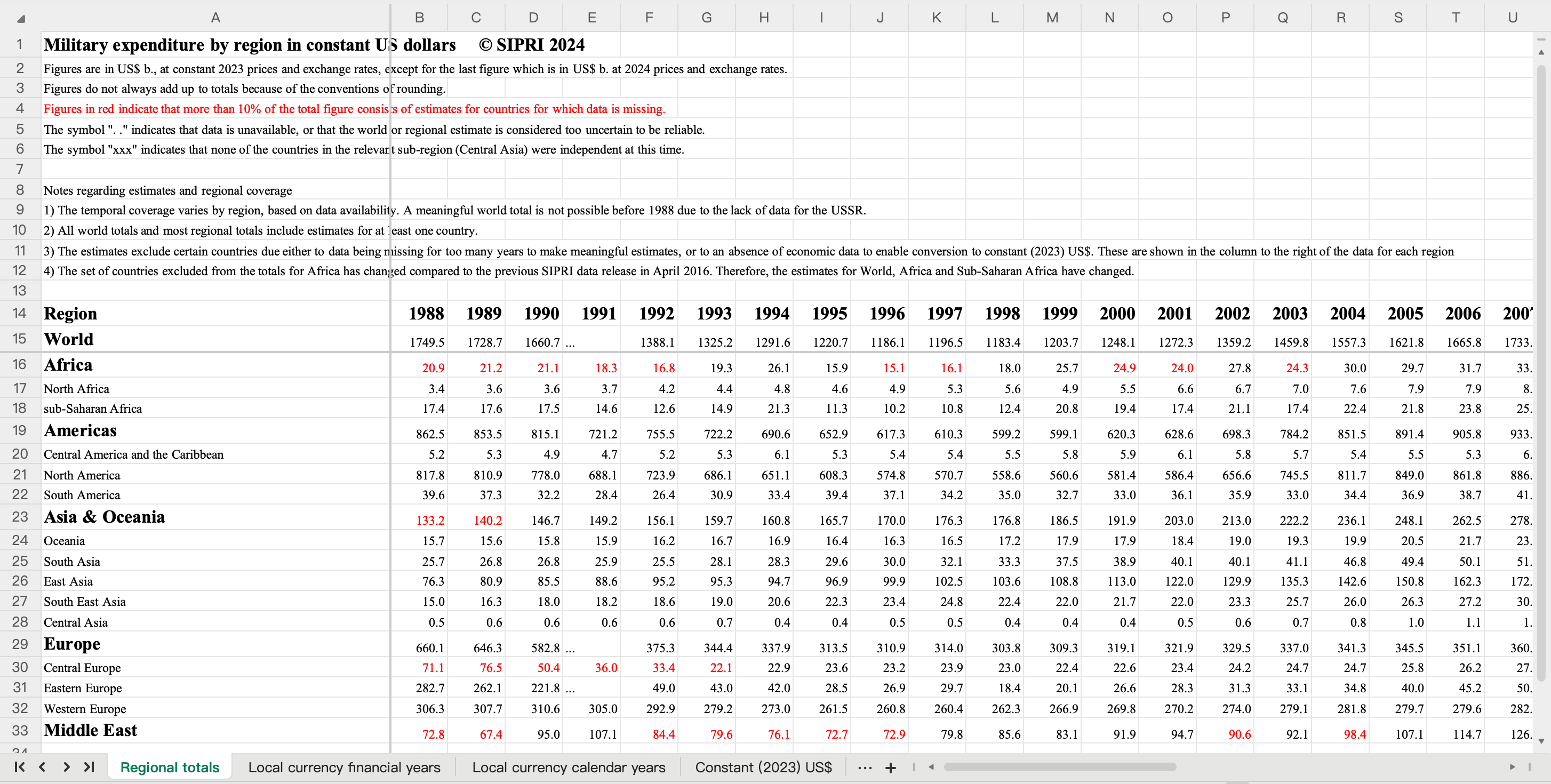Add a new sheet with plus icon
The height and width of the screenshot is (784, 1551).
[x=891, y=767]
